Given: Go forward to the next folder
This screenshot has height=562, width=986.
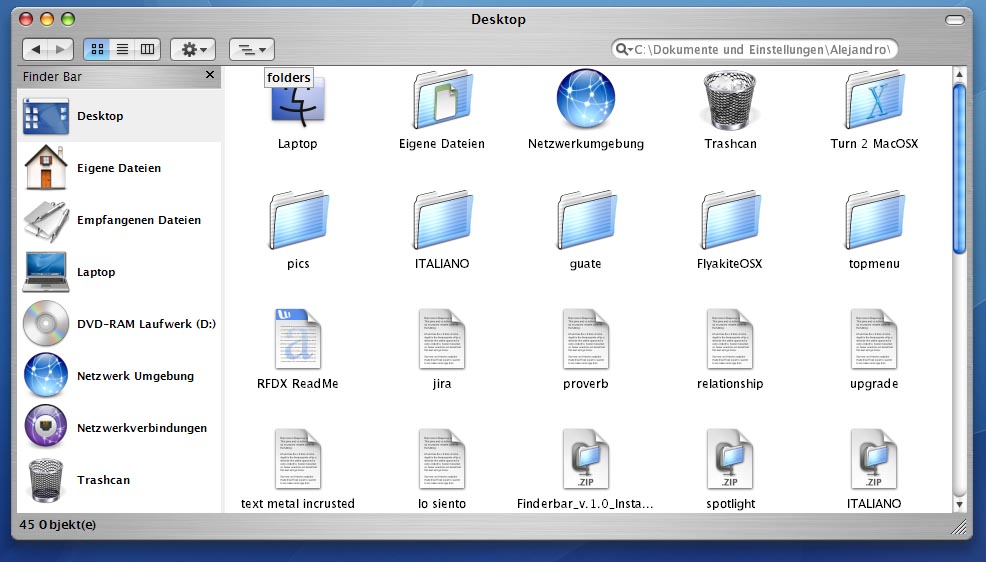Looking at the screenshot, I should [x=61, y=49].
